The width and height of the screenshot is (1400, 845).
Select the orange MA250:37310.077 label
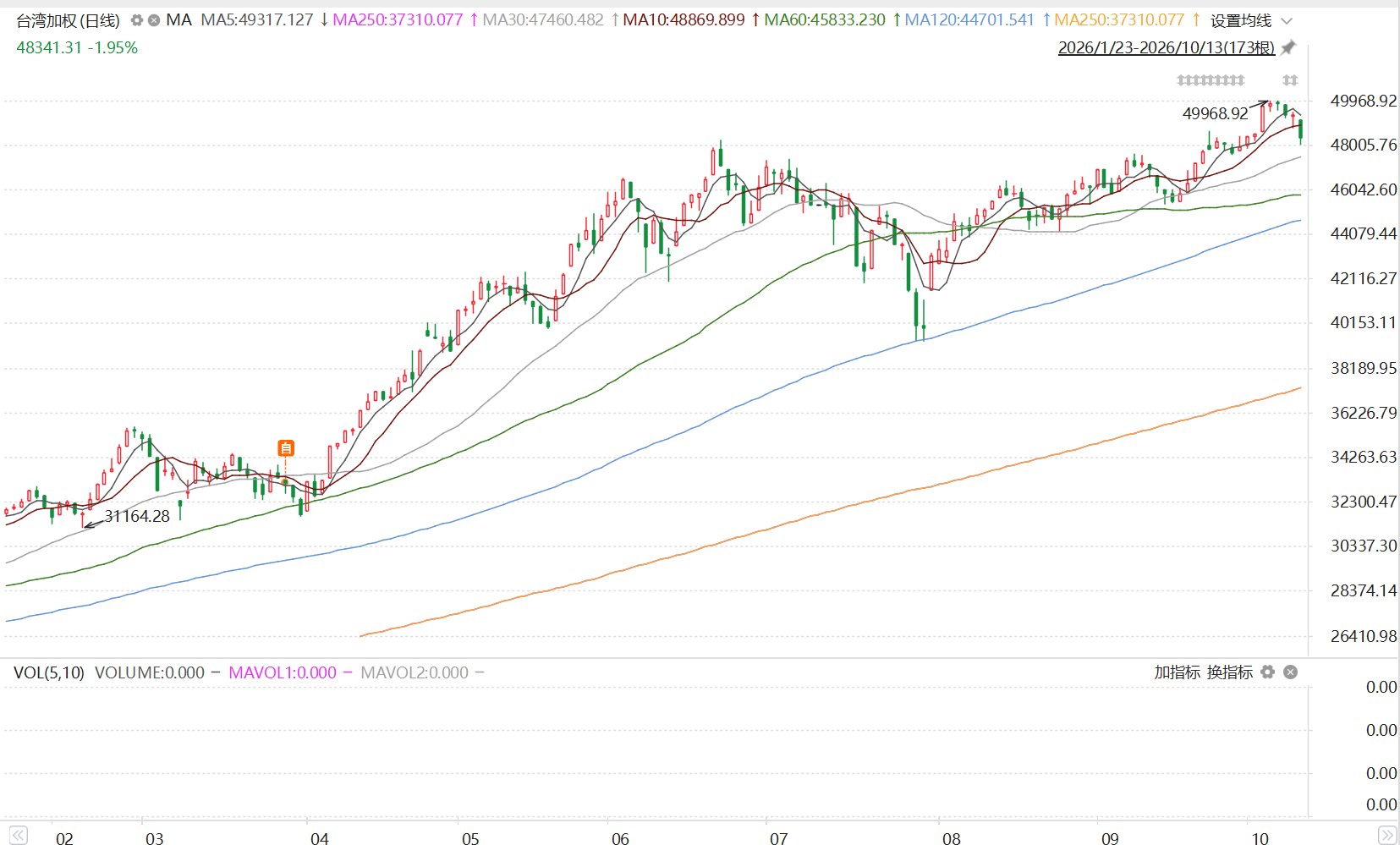click(x=1119, y=19)
